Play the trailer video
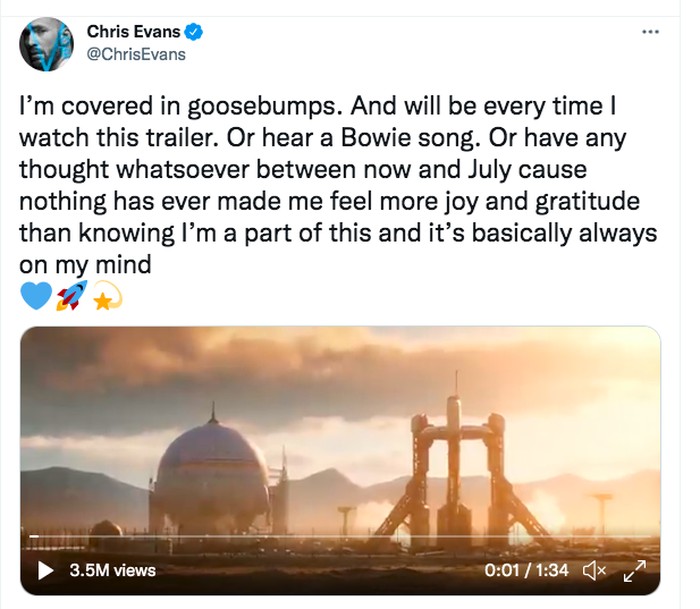 pyautogui.click(x=45, y=571)
